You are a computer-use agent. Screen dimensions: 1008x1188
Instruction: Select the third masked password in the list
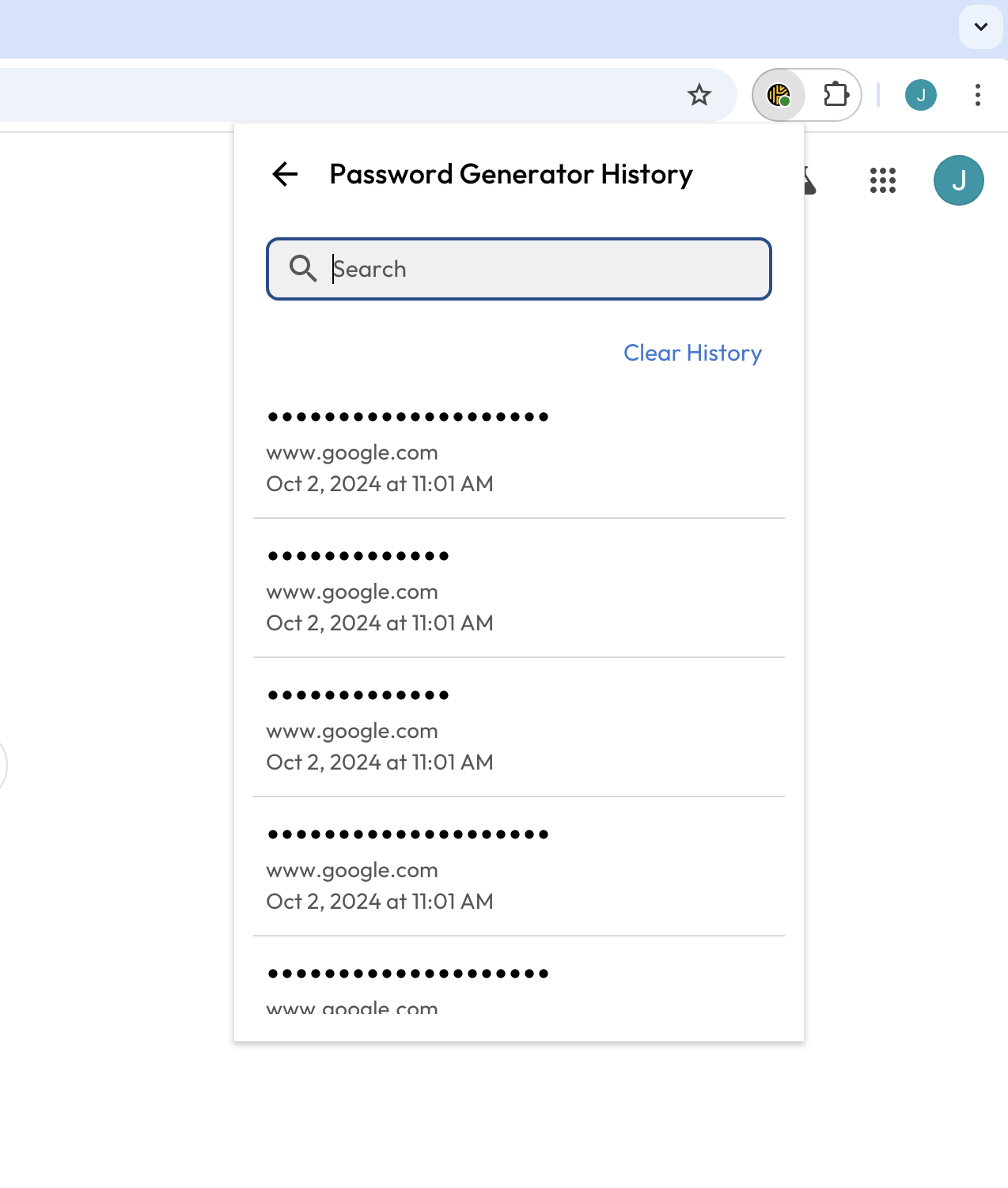coord(358,695)
